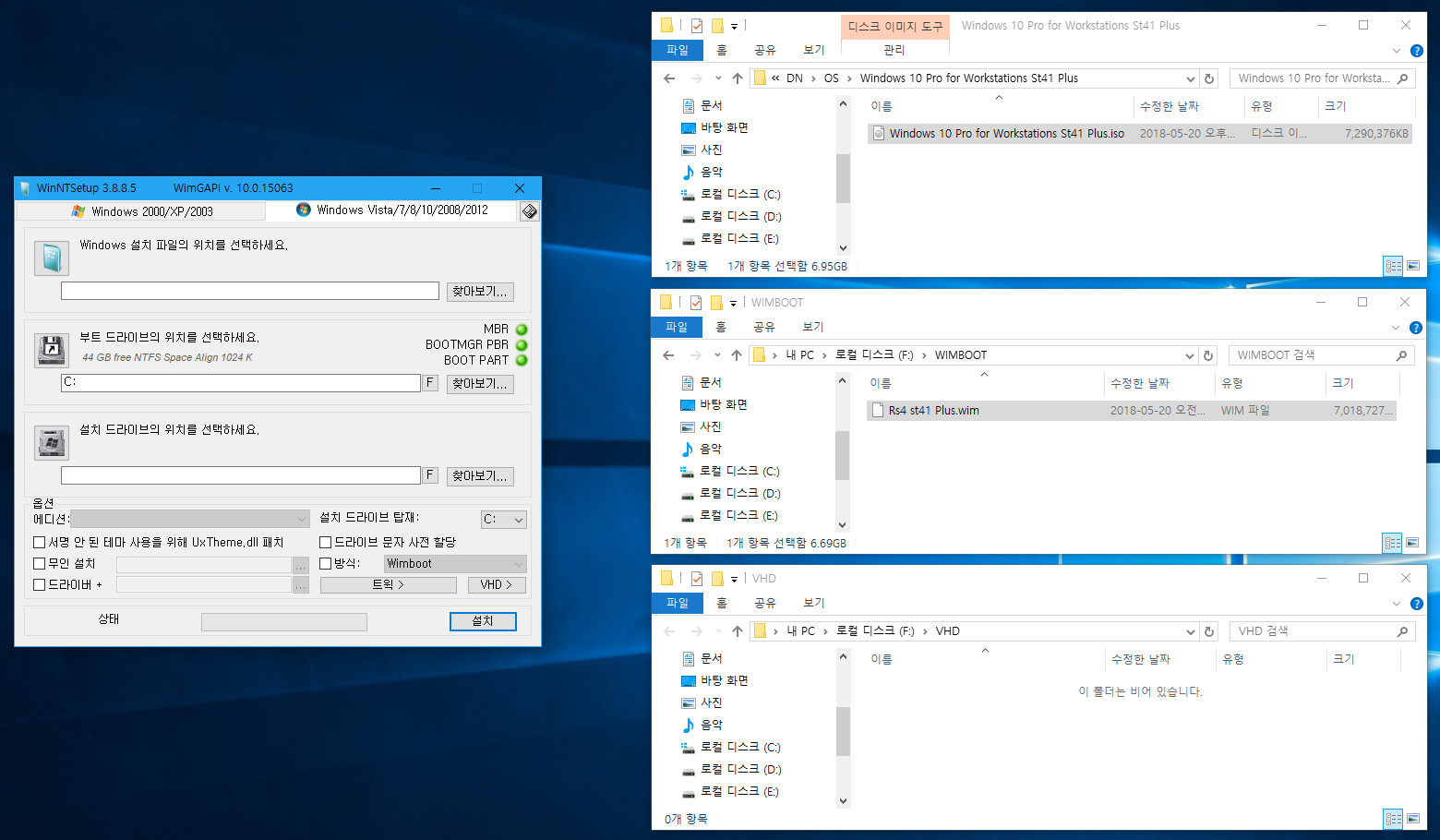Click the VHD 검색 search box

(1322, 631)
